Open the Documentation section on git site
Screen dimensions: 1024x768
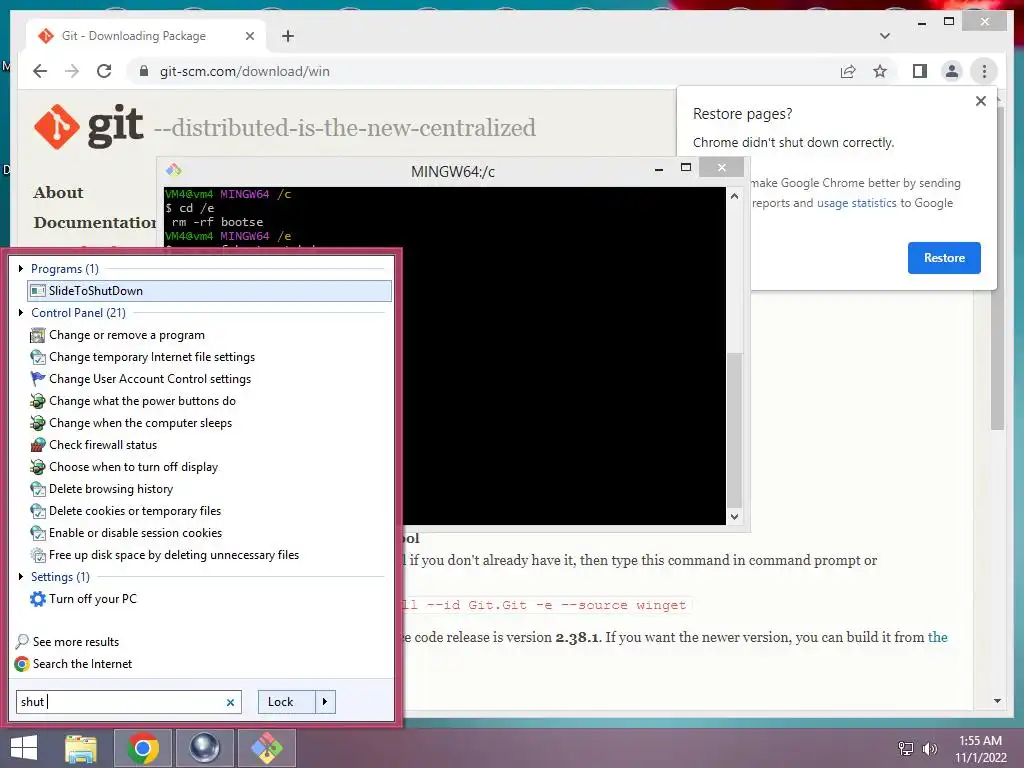pyautogui.click(x=95, y=223)
